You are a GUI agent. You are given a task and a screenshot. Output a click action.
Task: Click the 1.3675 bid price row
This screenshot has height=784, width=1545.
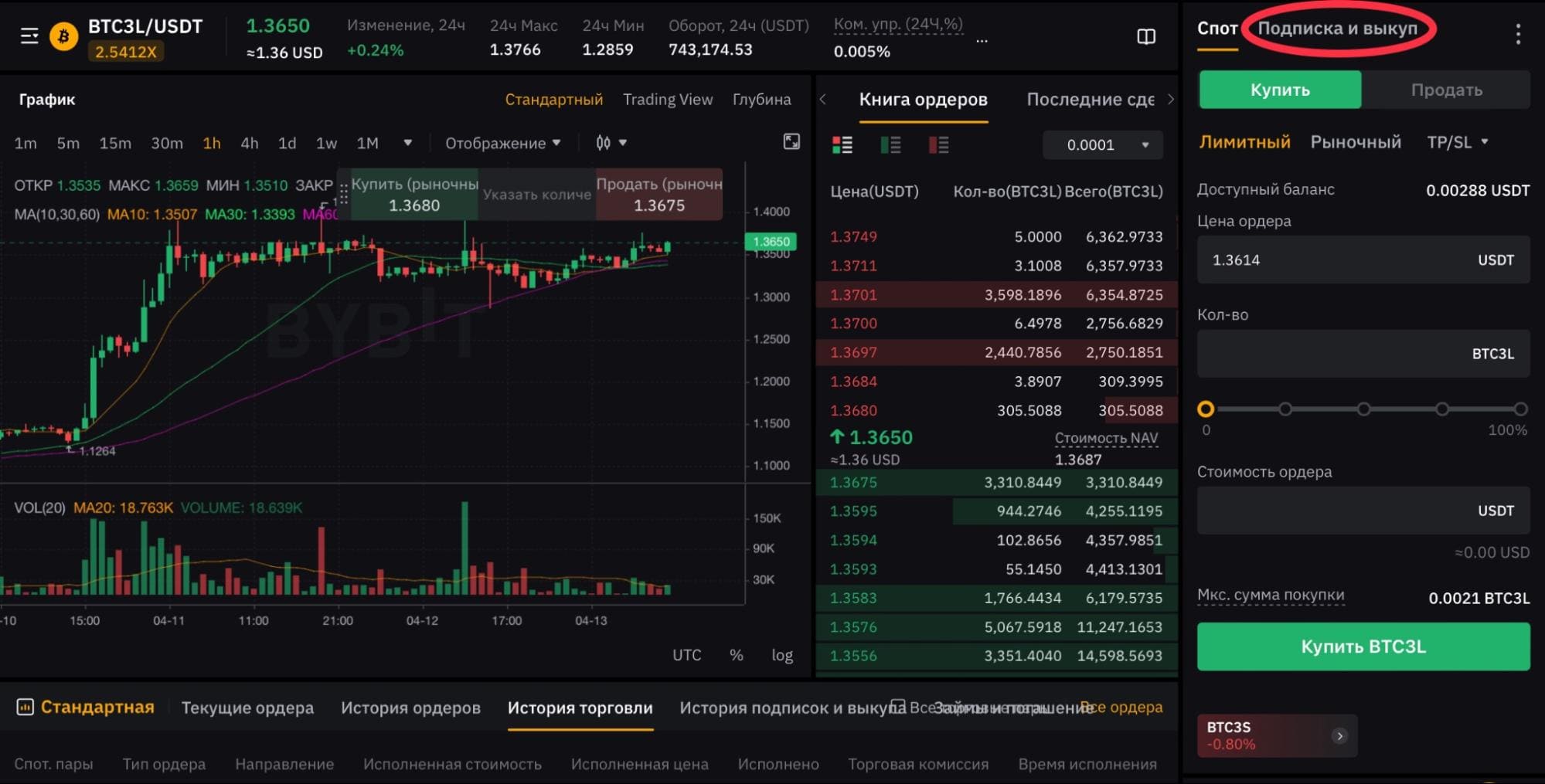[996, 482]
